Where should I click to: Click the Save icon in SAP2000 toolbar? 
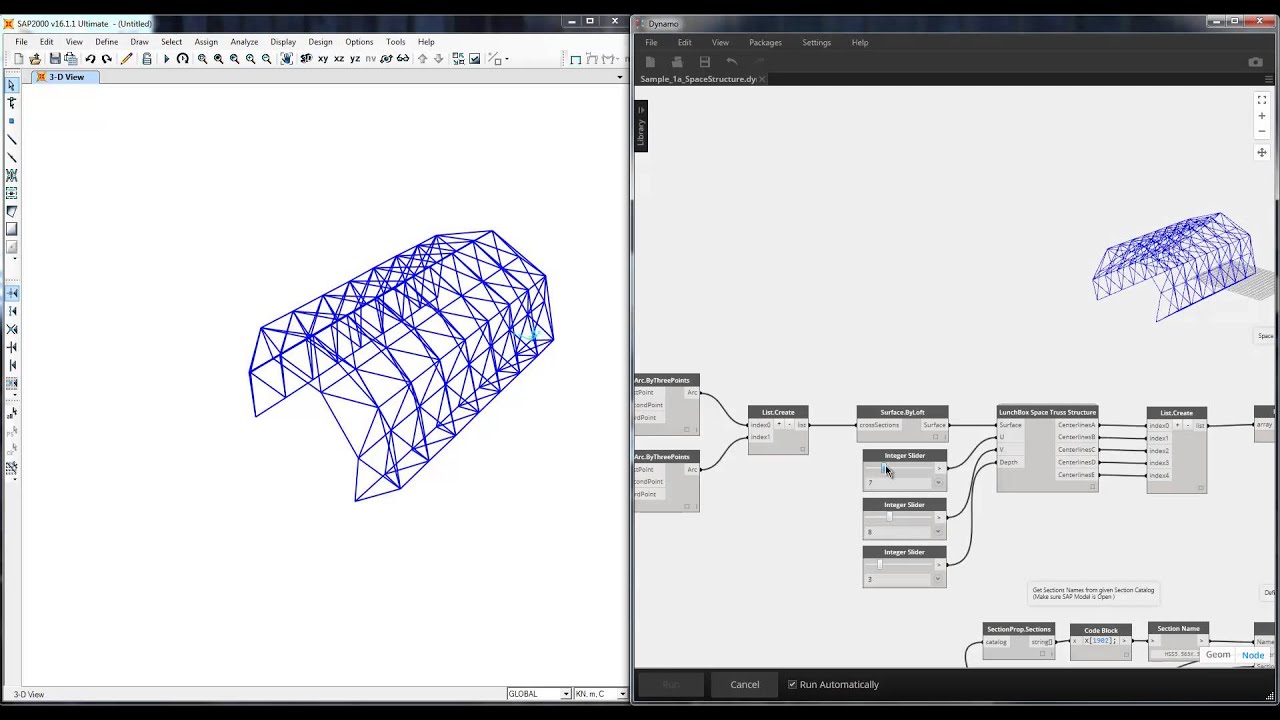55,59
